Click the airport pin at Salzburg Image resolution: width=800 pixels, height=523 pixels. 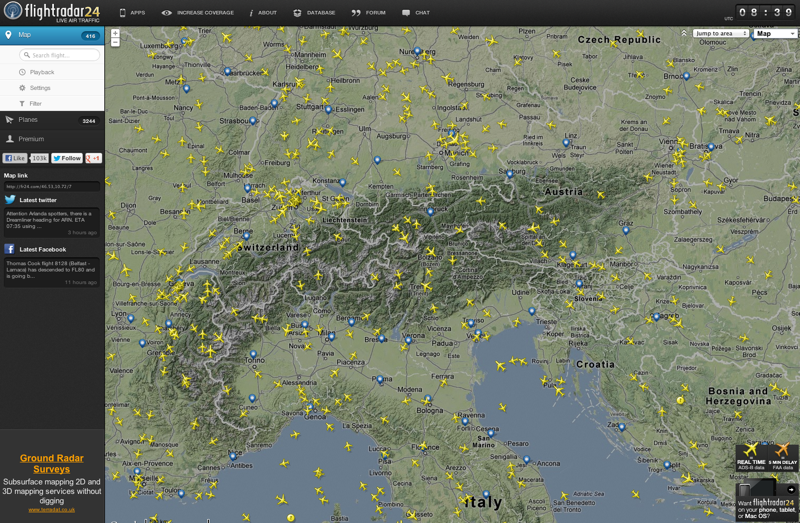click(x=510, y=174)
